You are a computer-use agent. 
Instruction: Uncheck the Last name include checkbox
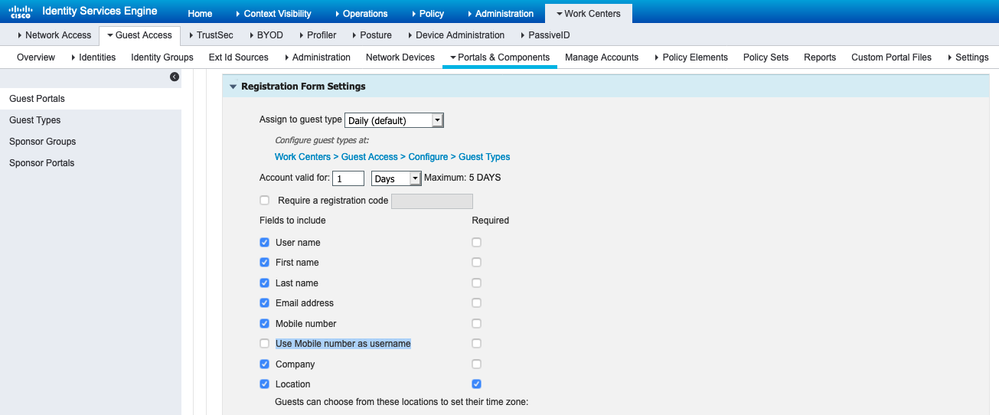(x=264, y=282)
